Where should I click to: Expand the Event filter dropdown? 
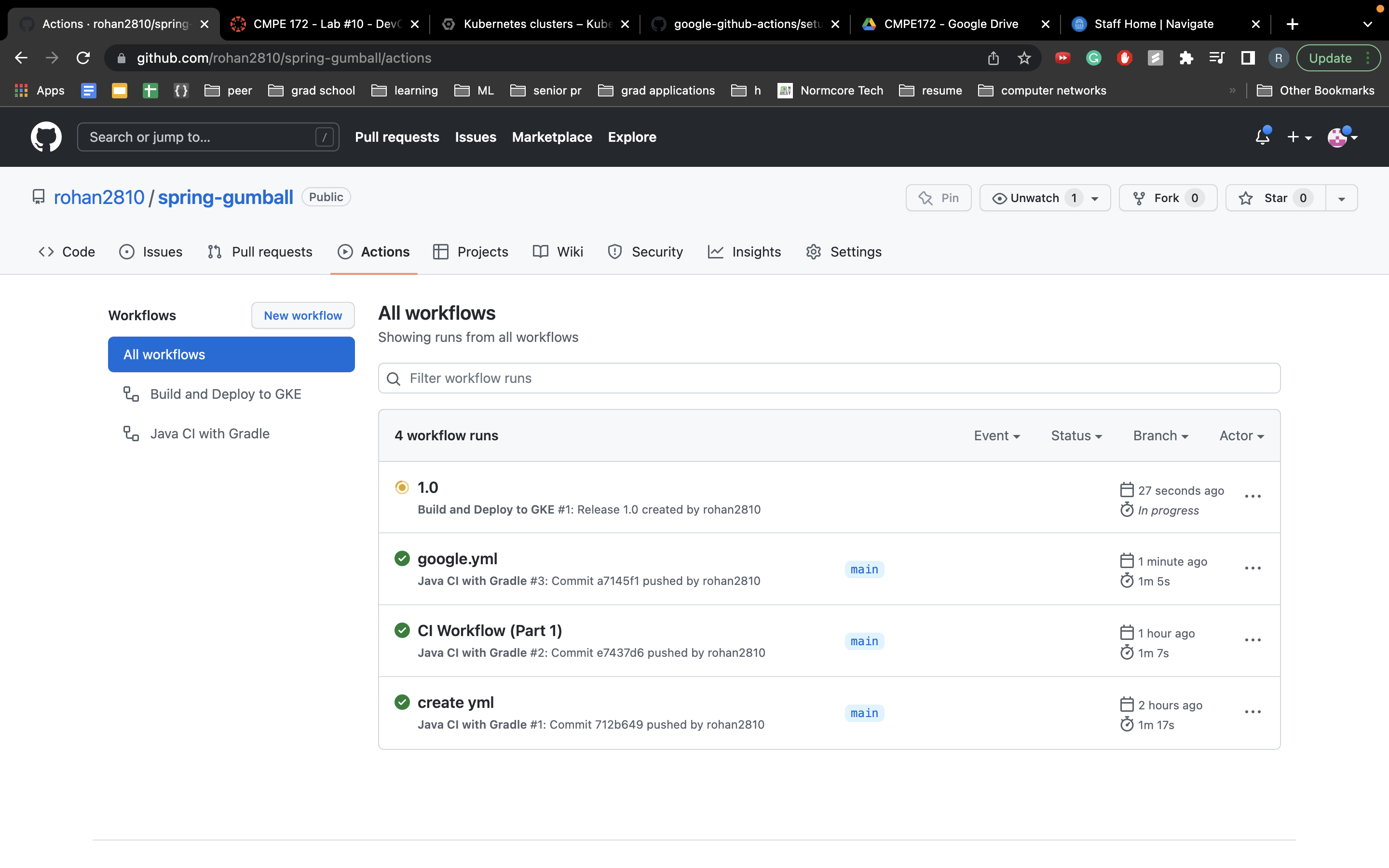(996, 436)
